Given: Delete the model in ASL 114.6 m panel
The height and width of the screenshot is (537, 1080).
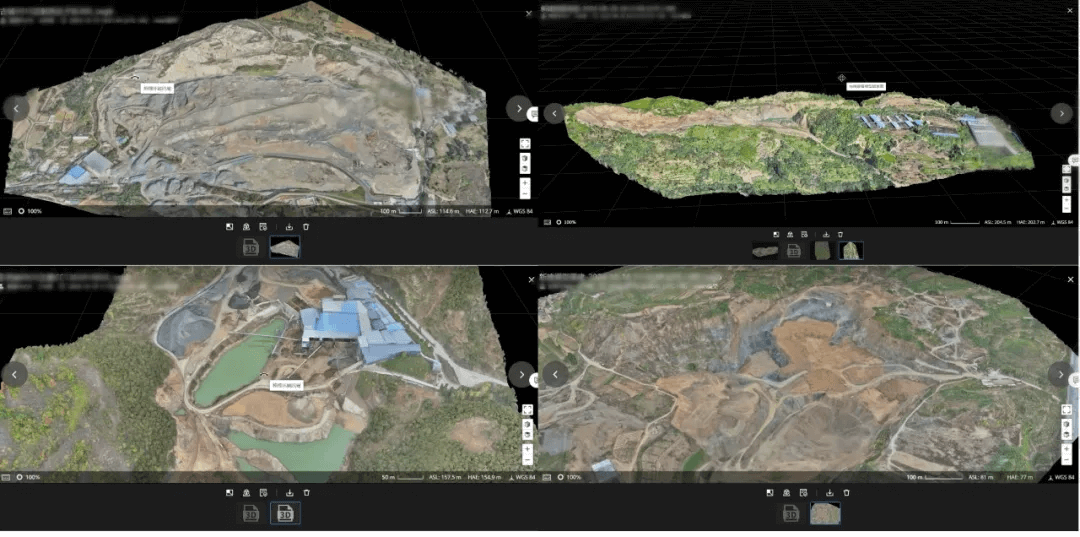Looking at the screenshot, I should [x=306, y=227].
